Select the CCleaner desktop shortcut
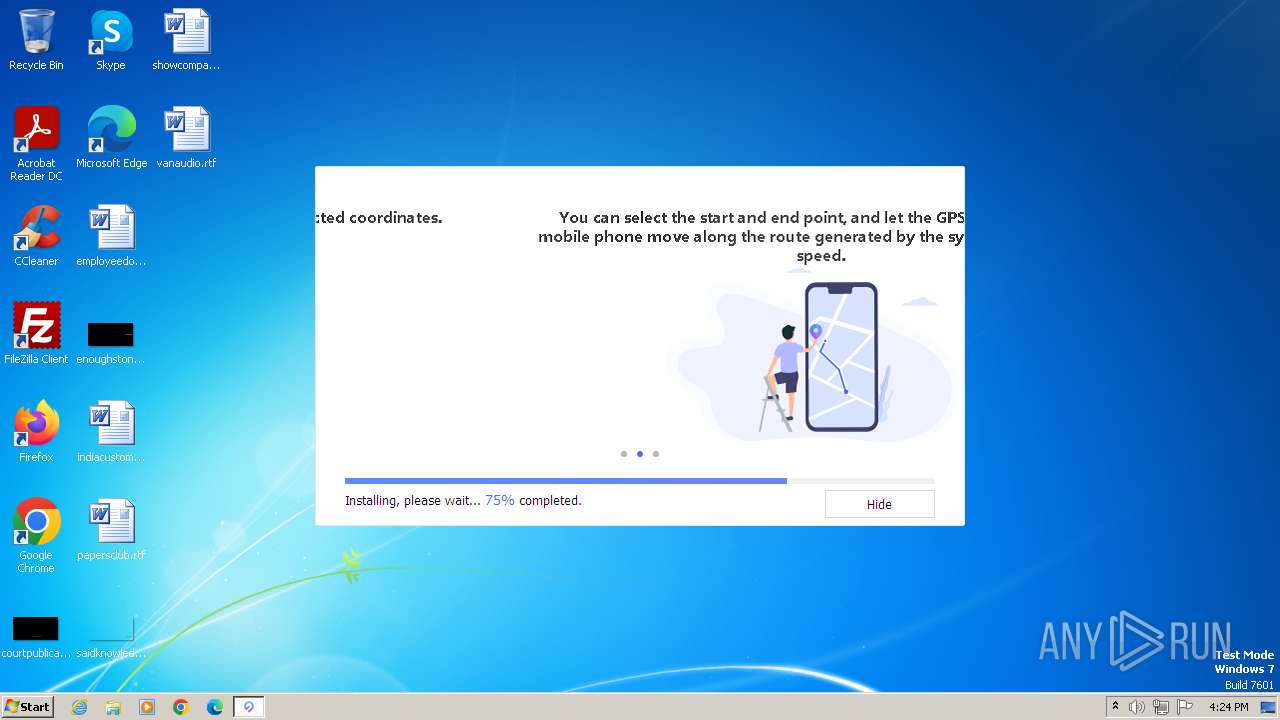Viewport: 1280px width, 720px height. pos(36,237)
